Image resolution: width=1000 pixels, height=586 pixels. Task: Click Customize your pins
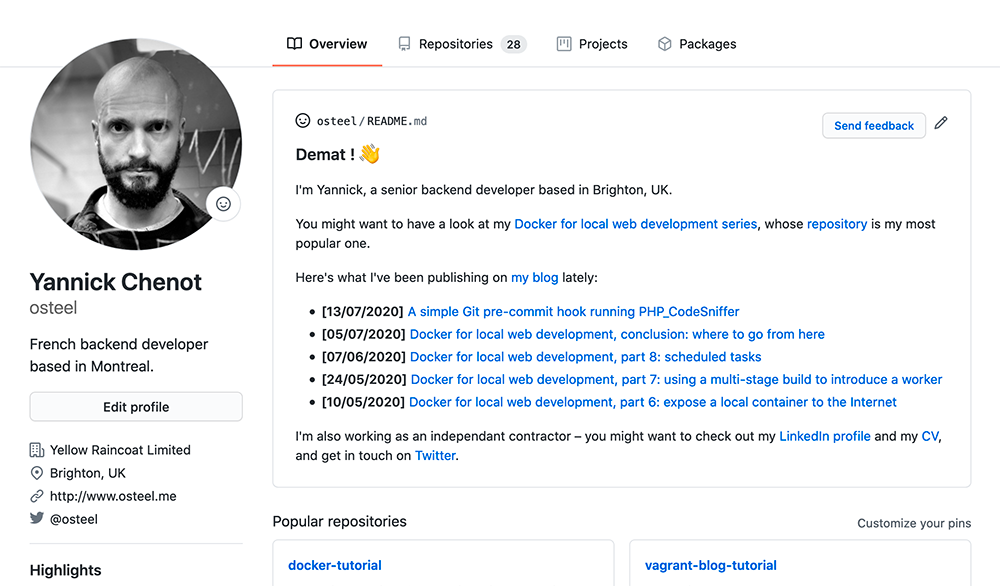pos(914,523)
